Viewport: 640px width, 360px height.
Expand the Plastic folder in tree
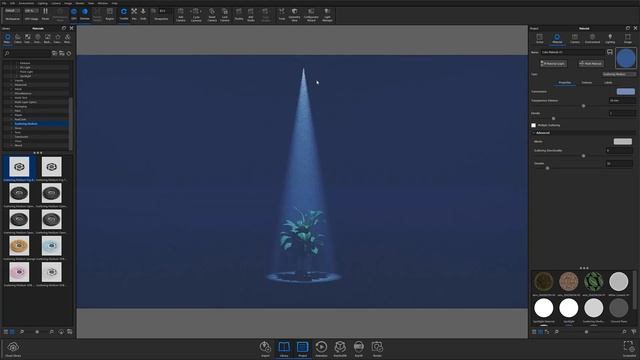(x=11, y=115)
